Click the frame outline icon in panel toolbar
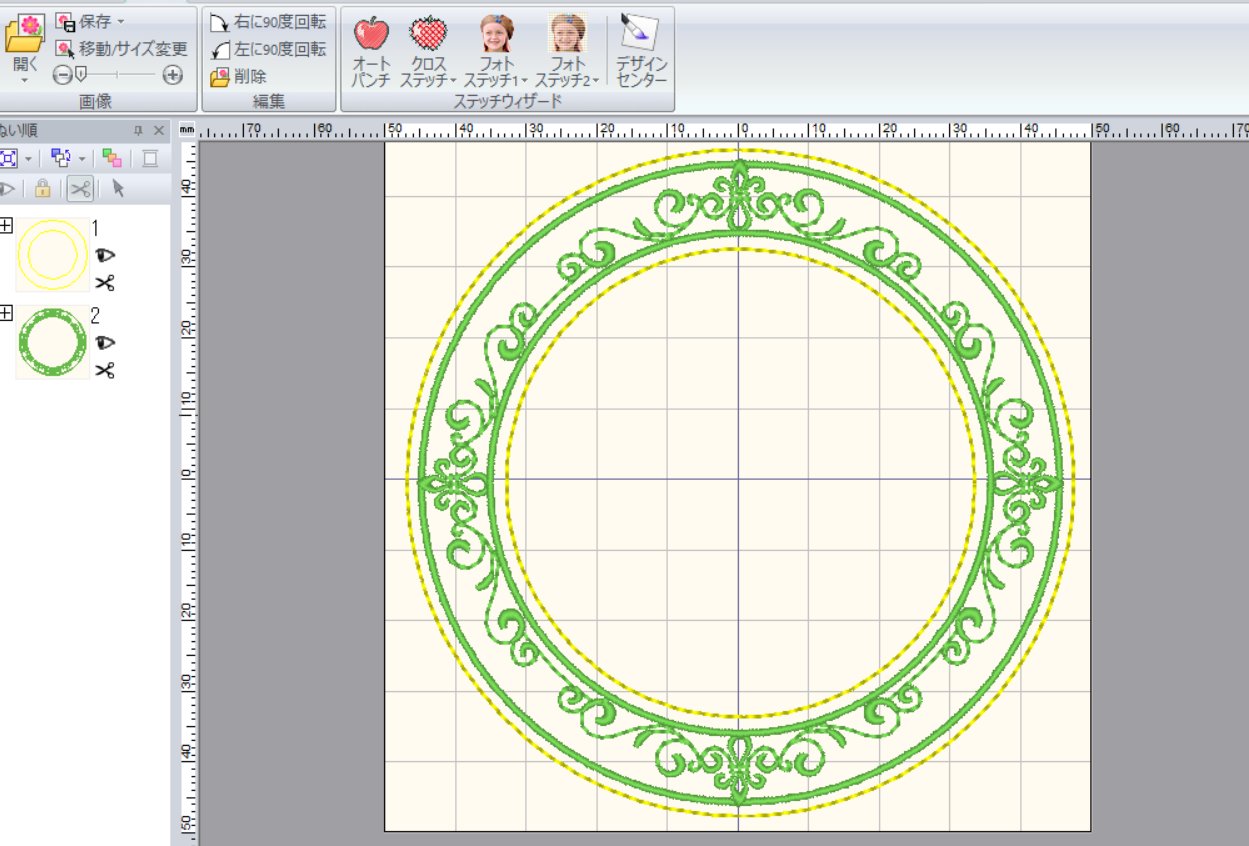 [x=150, y=158]
